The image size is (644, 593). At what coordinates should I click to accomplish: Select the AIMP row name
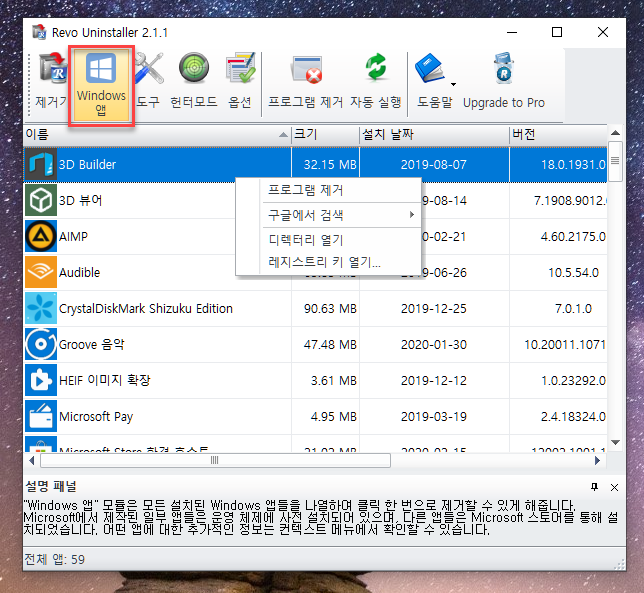tap(73, 237)
